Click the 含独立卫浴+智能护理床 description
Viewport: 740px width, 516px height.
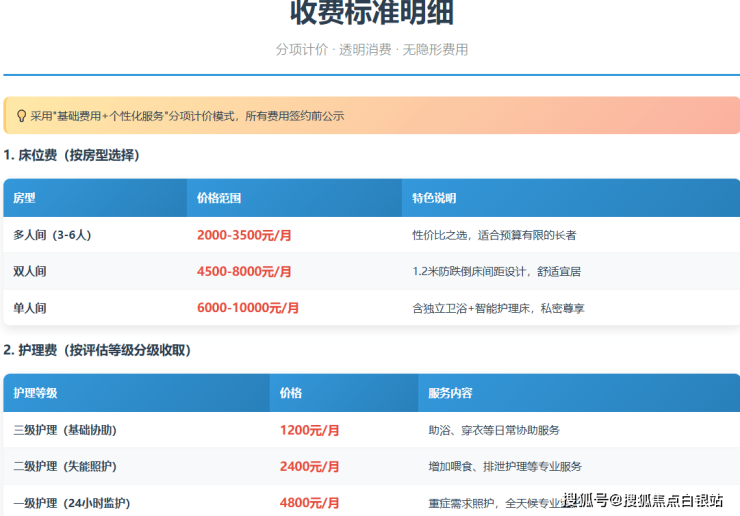(498, 308)
